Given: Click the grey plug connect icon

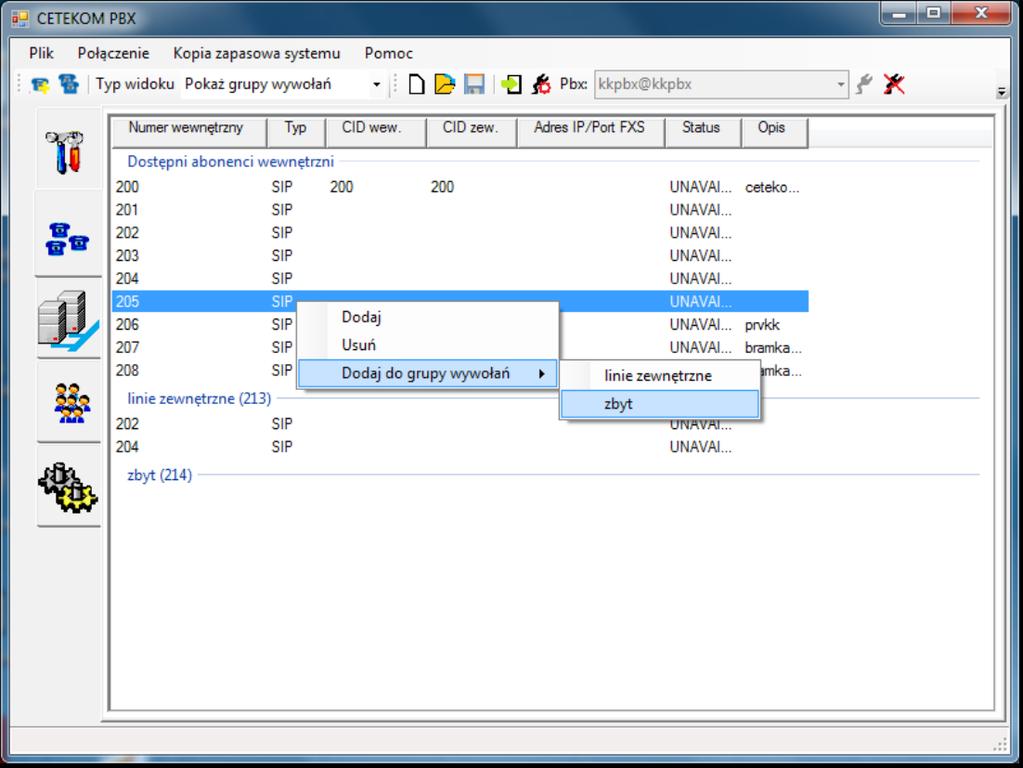Looking at the screenshot, I should (864, 84).
